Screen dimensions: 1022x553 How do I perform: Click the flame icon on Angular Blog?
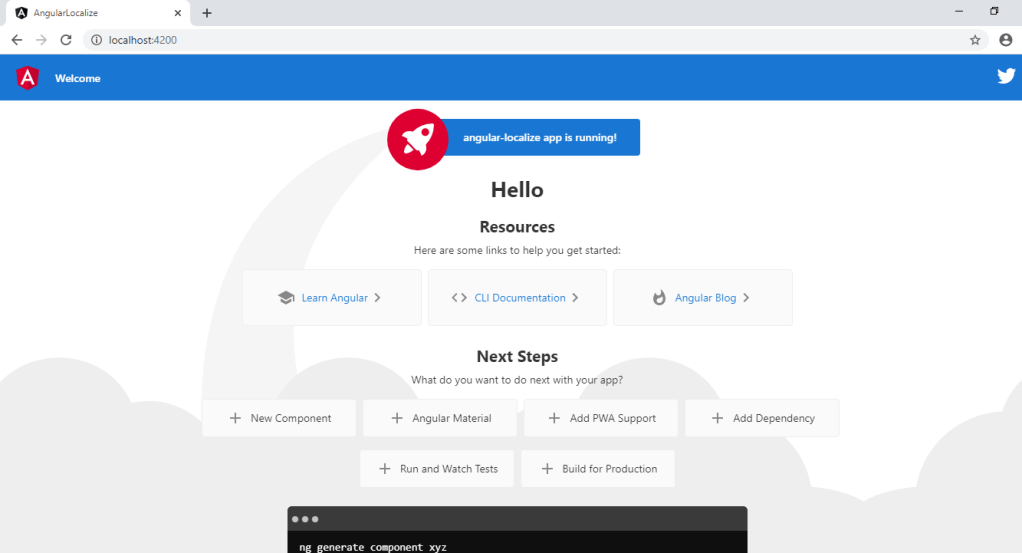click(659, 298)
